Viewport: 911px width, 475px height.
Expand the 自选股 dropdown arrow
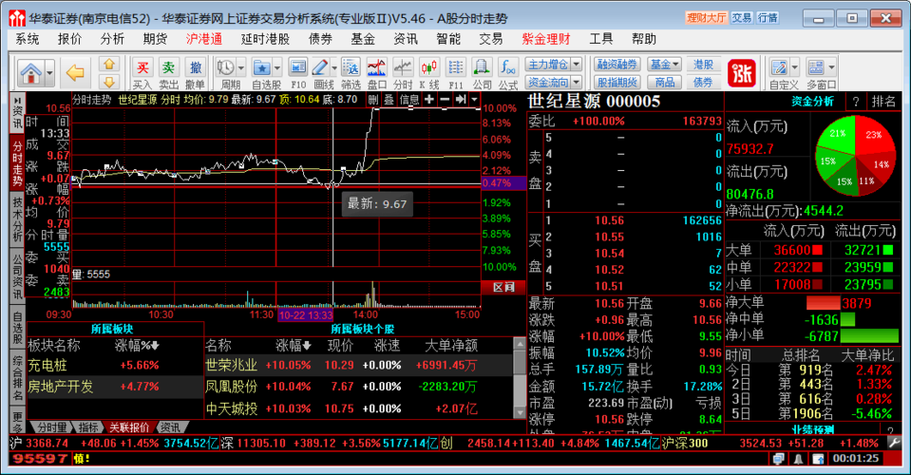(277, 67)
